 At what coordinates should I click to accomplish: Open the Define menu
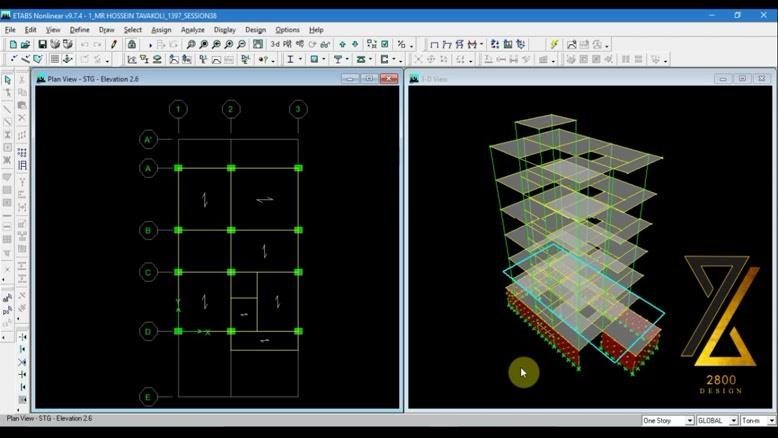79,30
